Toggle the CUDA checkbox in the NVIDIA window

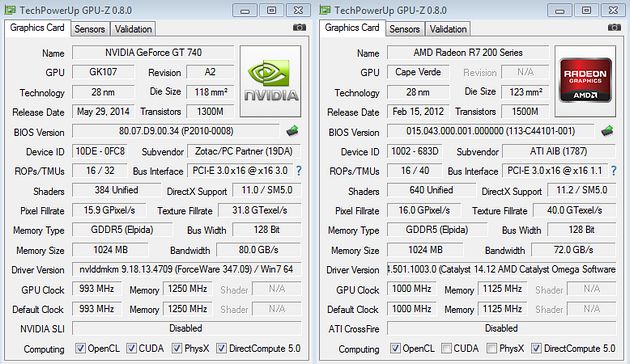pos(131,348)
